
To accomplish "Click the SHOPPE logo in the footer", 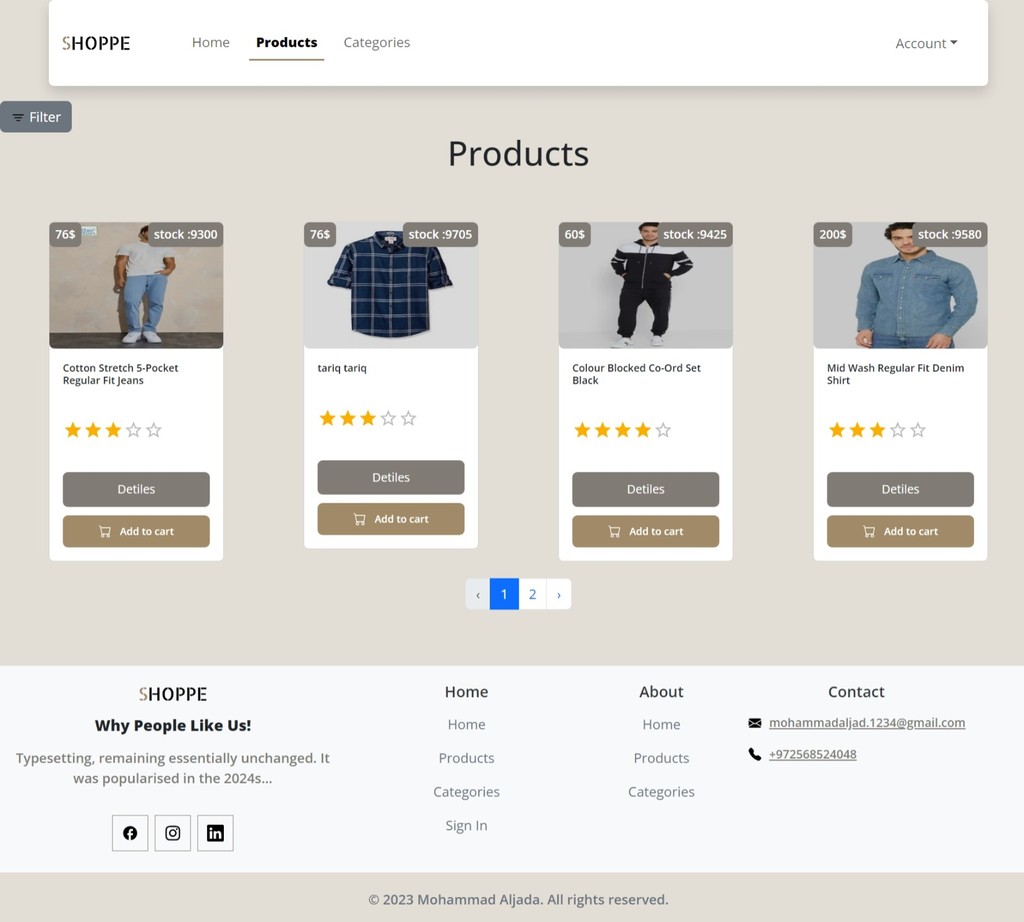I will pos(172,693).
